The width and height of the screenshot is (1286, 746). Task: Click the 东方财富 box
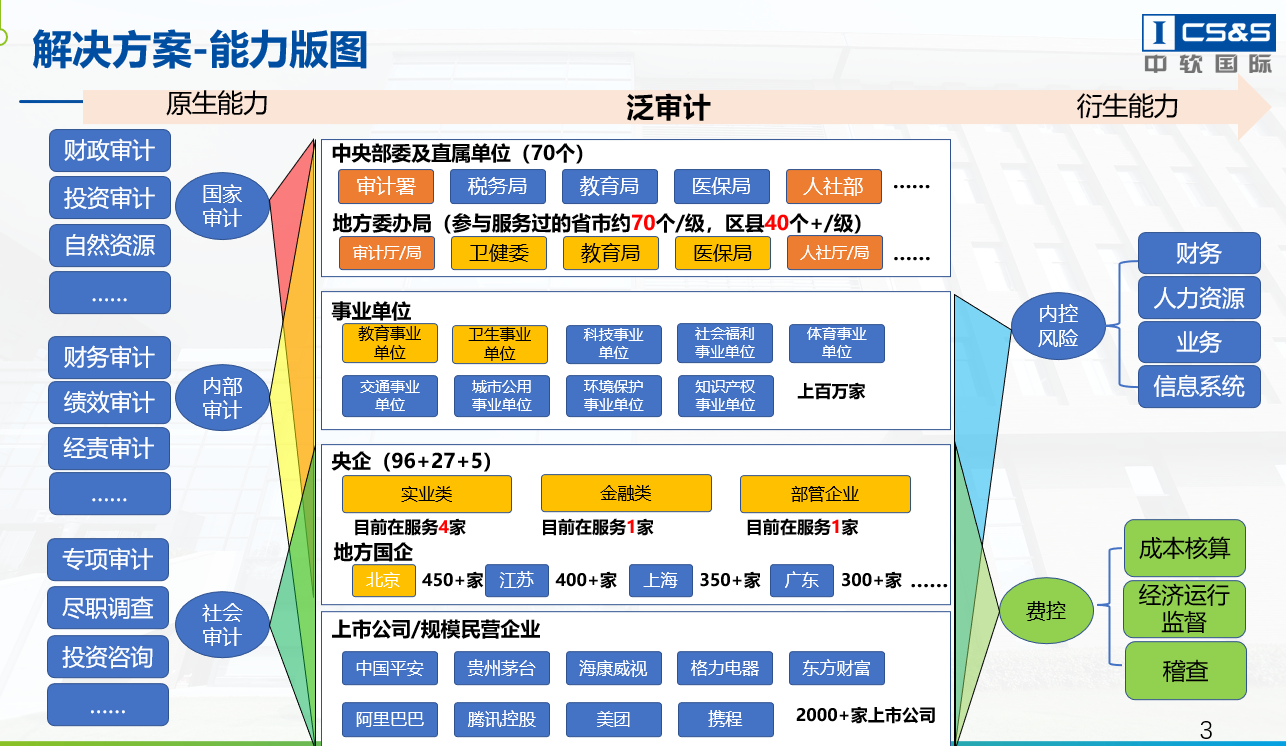click(836, 668)
